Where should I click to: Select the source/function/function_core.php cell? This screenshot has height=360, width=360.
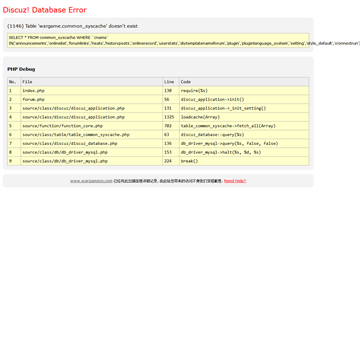[92, 126]
